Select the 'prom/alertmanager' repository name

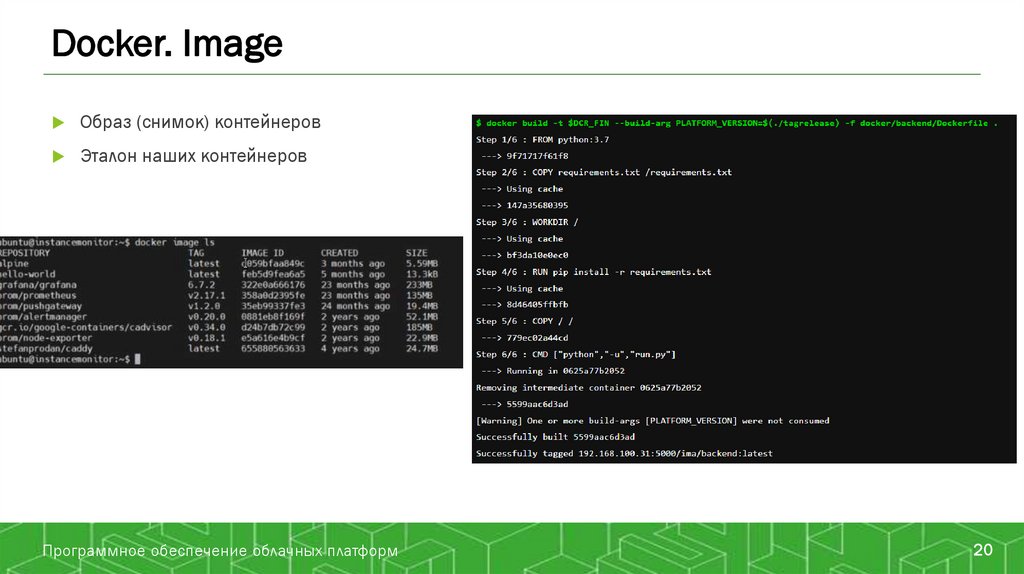click(43, 317)
